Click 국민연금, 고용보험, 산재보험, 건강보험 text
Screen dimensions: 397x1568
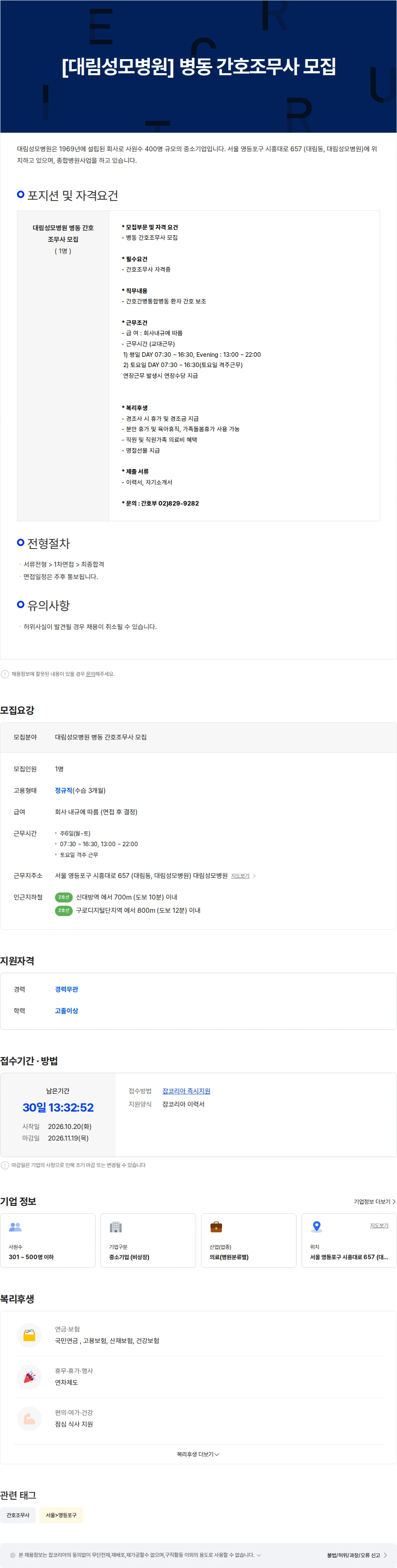point(107,1341)
